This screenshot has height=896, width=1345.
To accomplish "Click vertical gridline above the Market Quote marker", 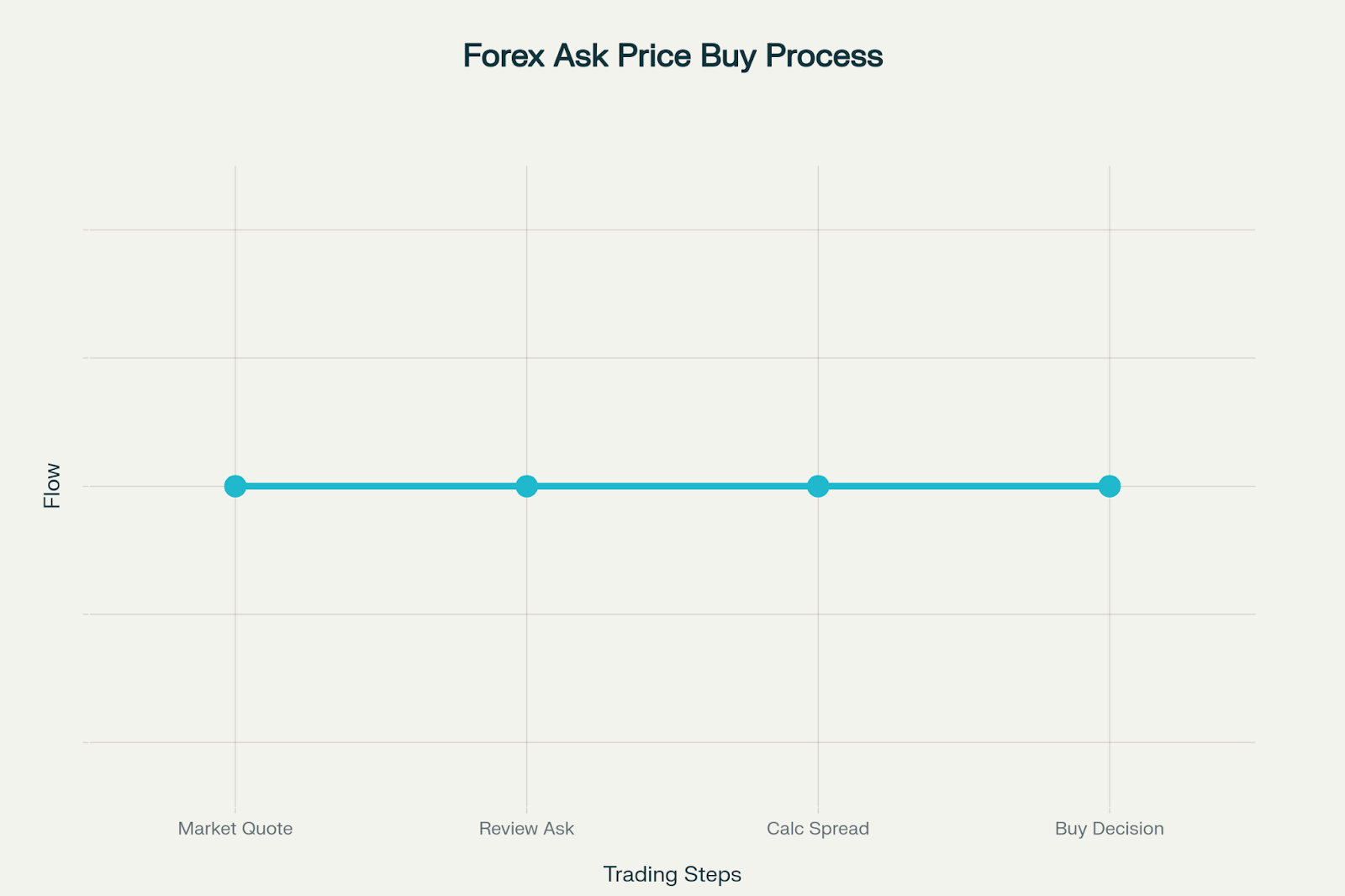I will tap(235, 319).
